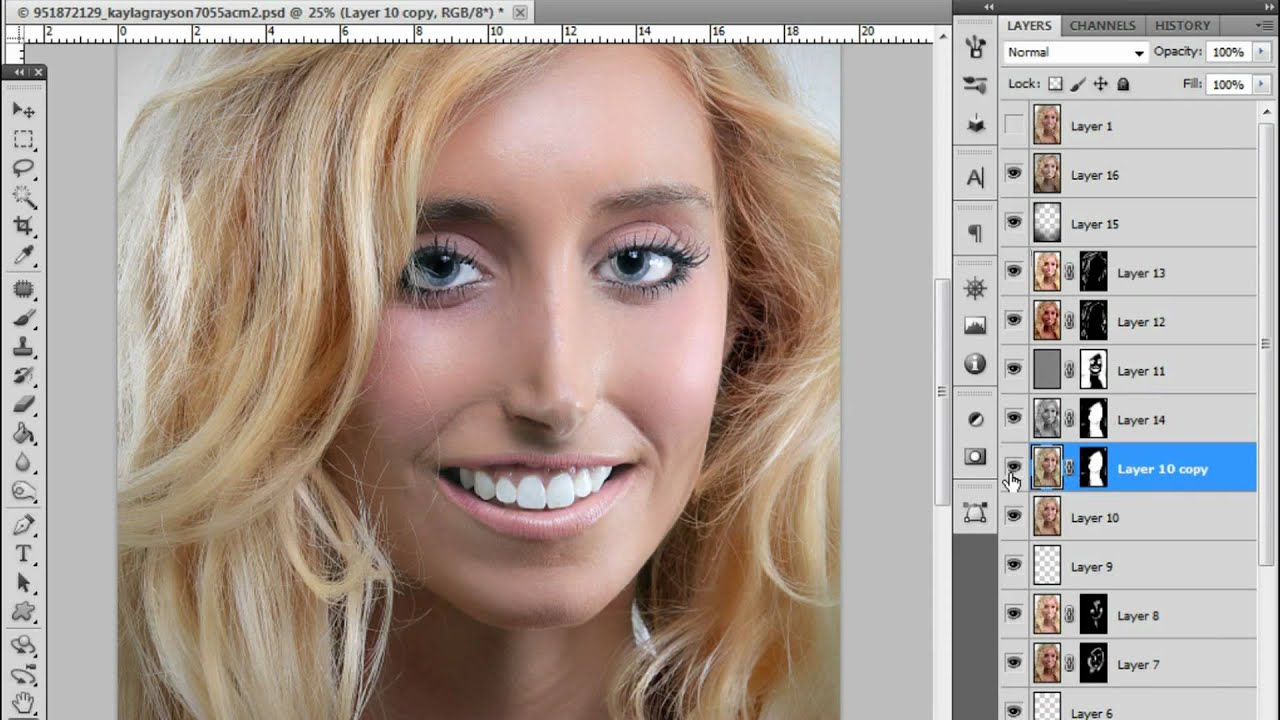Hide Layer 16 using its eye icon
This screenshot has width=1280, height=720.
[x=1014, y=174]
